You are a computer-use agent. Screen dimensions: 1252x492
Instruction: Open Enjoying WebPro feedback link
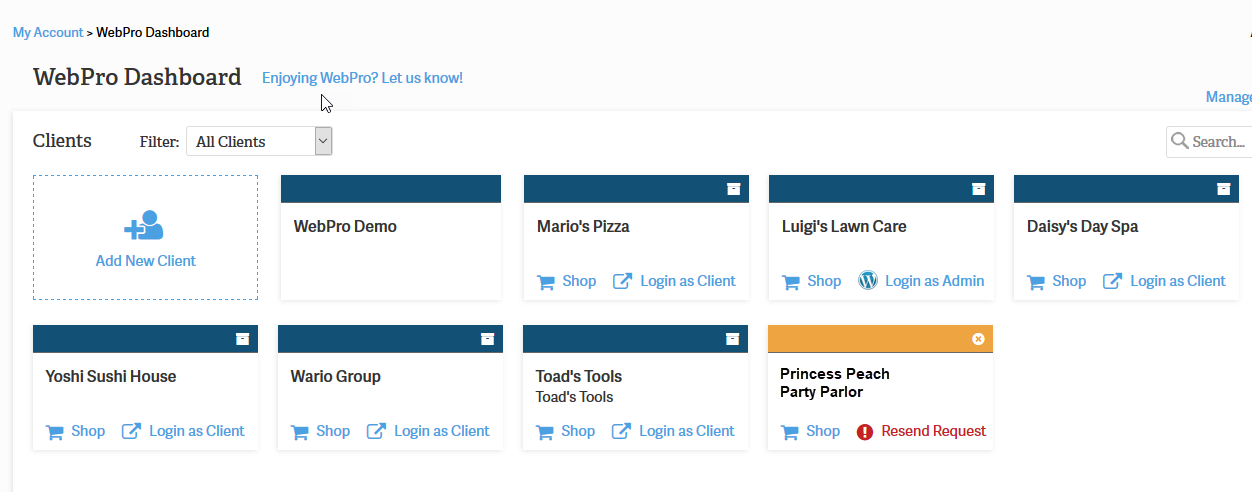click(x=362, y=77)
